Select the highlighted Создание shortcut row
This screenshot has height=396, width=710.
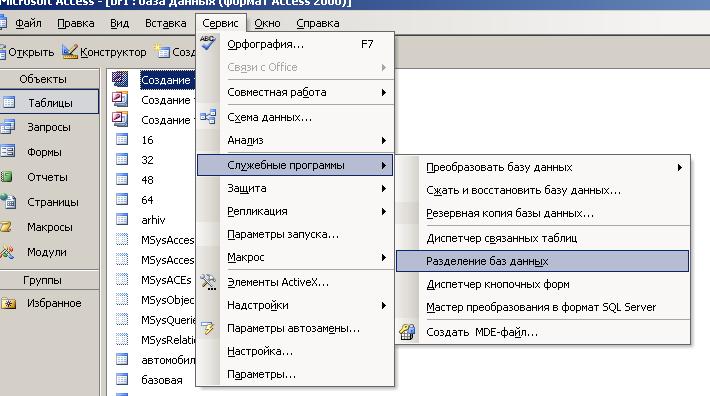coord(167,80)
